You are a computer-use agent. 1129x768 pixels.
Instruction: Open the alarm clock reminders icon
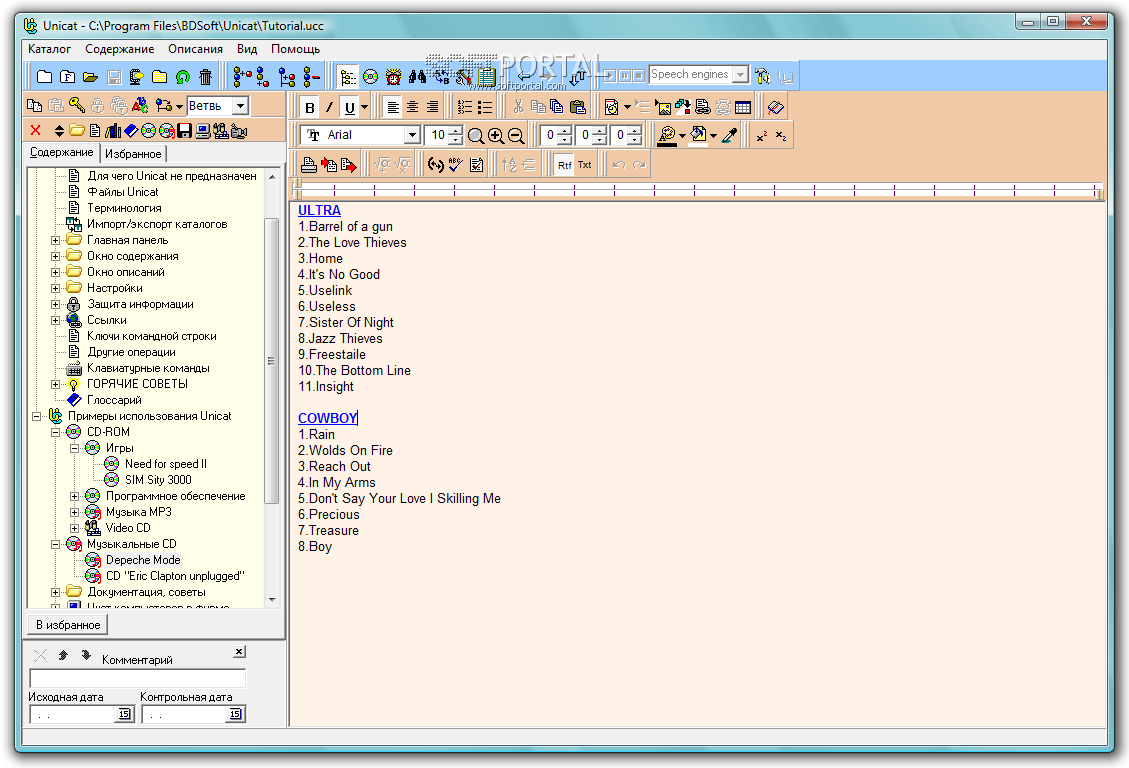393,76
